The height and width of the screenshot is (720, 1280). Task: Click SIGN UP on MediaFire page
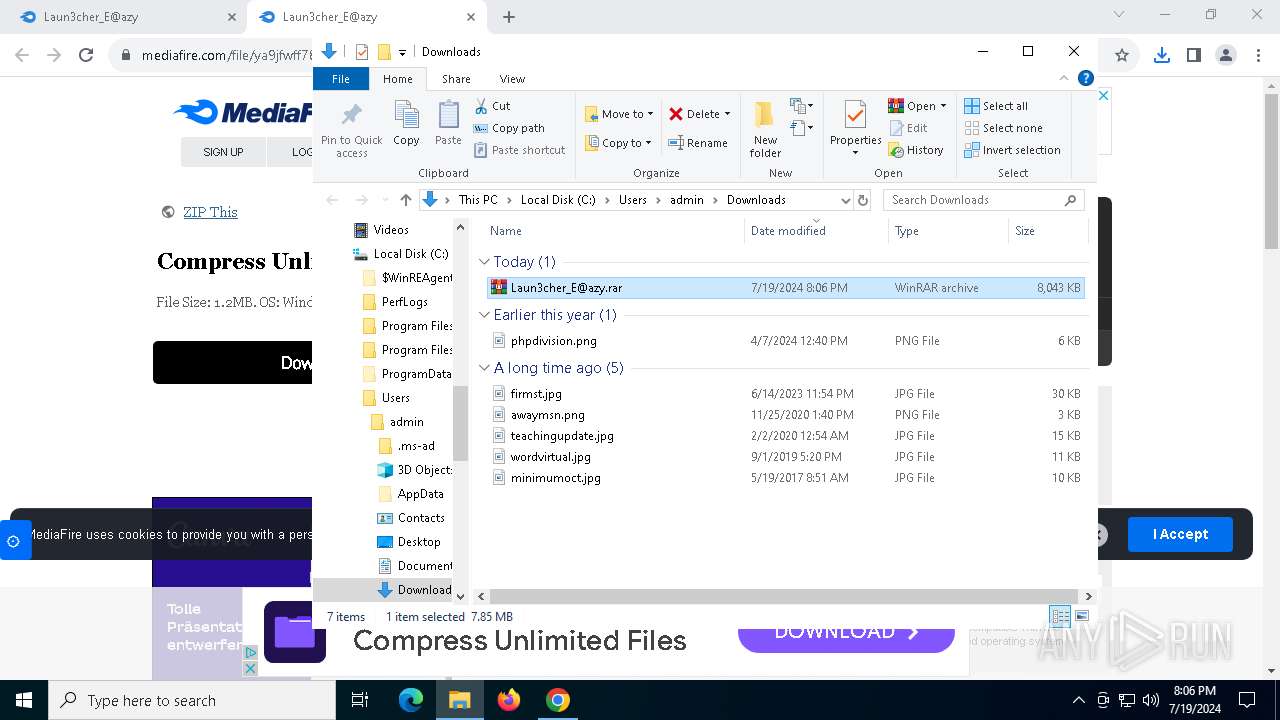click(223, 152)
